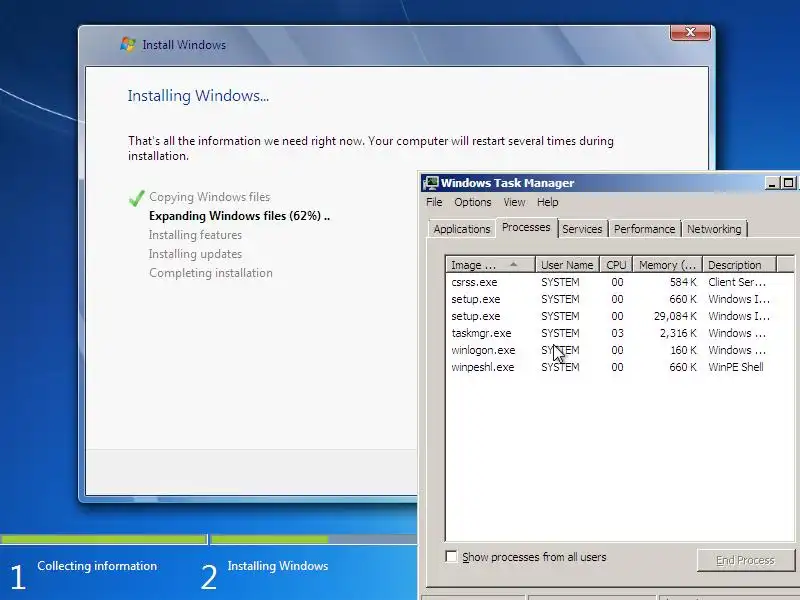The height and width of the screenshot is (600, 800).
Task: Click the Installing updates step text
Action: pos(195,254)
